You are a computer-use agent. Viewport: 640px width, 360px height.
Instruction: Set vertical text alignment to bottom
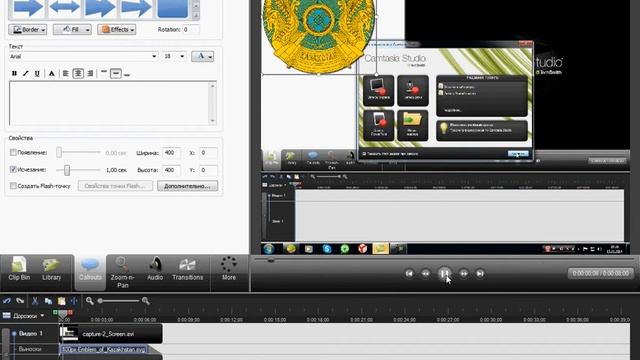pos(127,74)
